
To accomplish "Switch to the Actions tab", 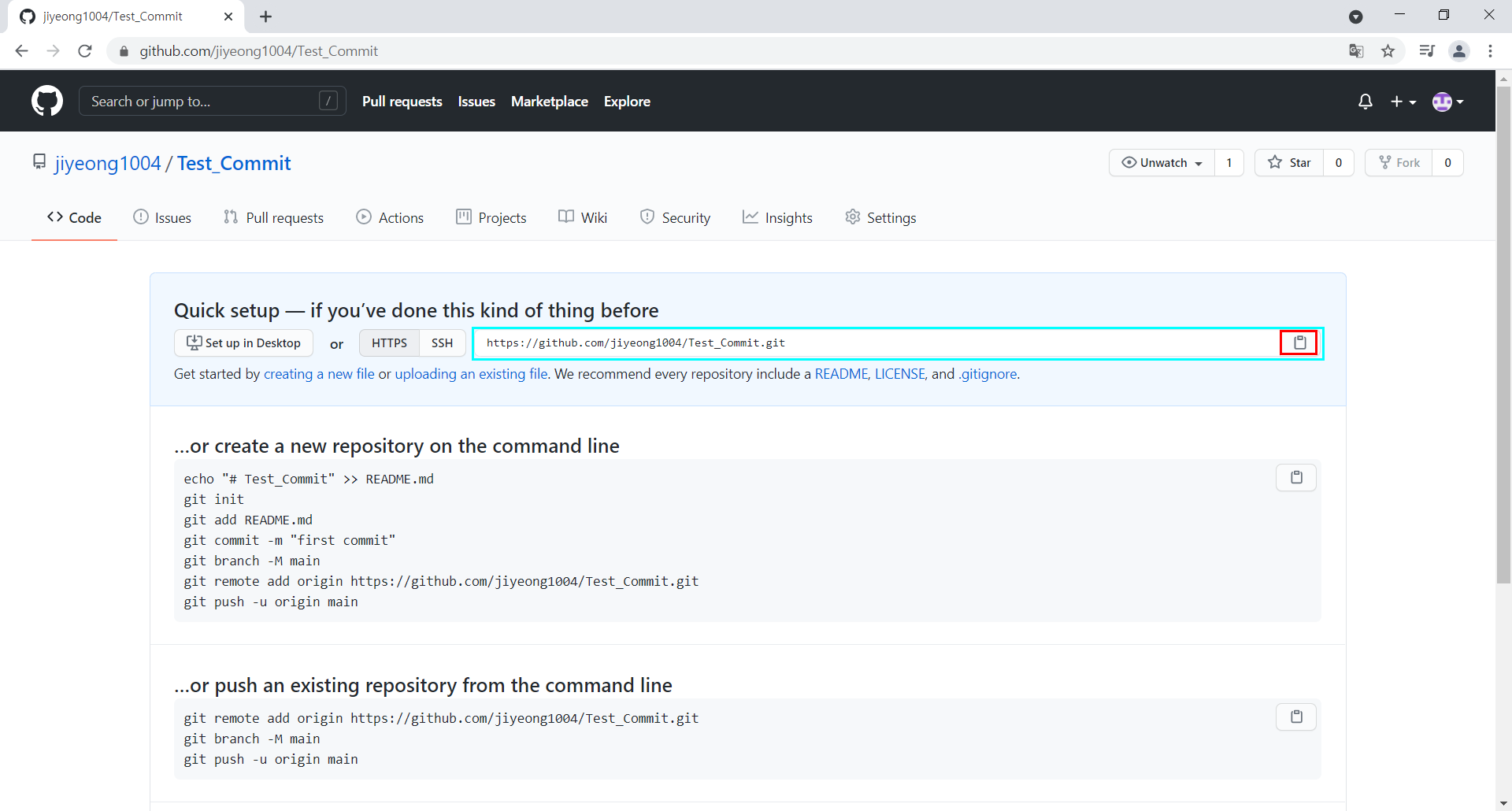I will 390,217.
